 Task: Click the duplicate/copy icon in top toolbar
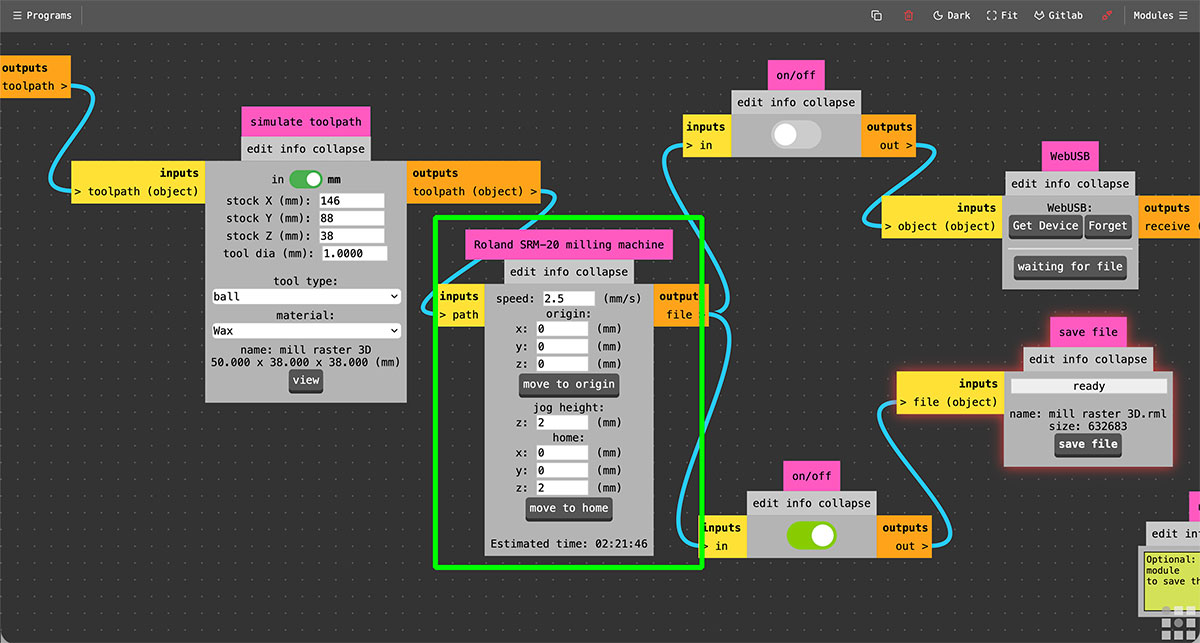877,16
